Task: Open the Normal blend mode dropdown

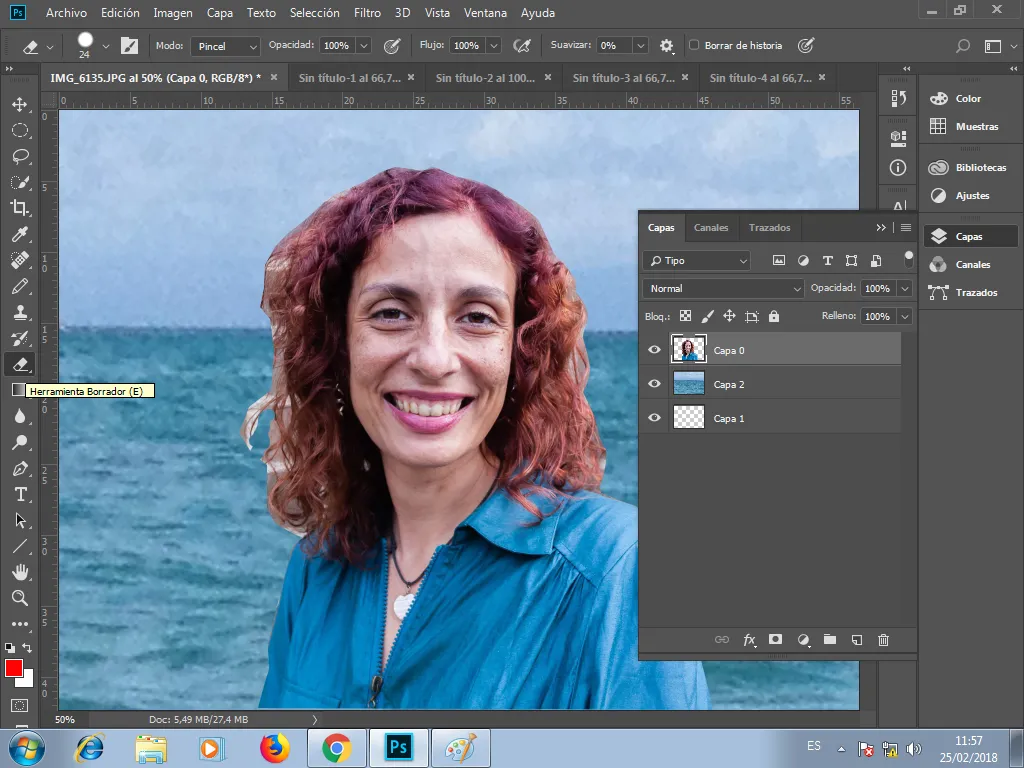Action: tap(724, 289)
